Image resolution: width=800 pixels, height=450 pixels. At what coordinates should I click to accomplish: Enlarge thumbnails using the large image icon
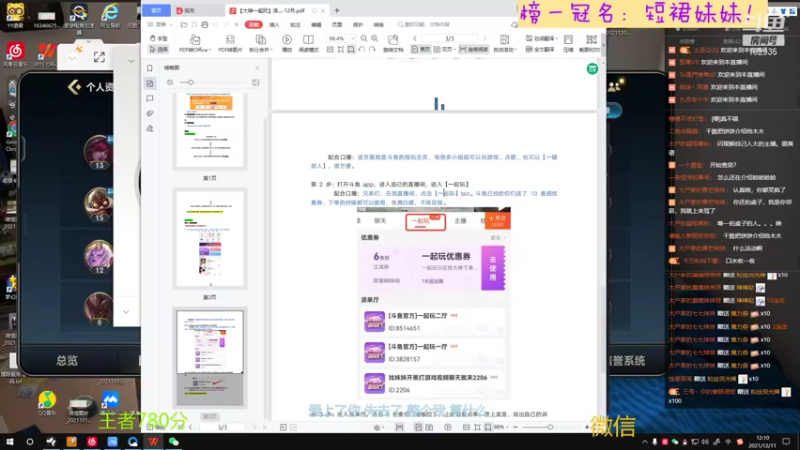coord(256,82)
